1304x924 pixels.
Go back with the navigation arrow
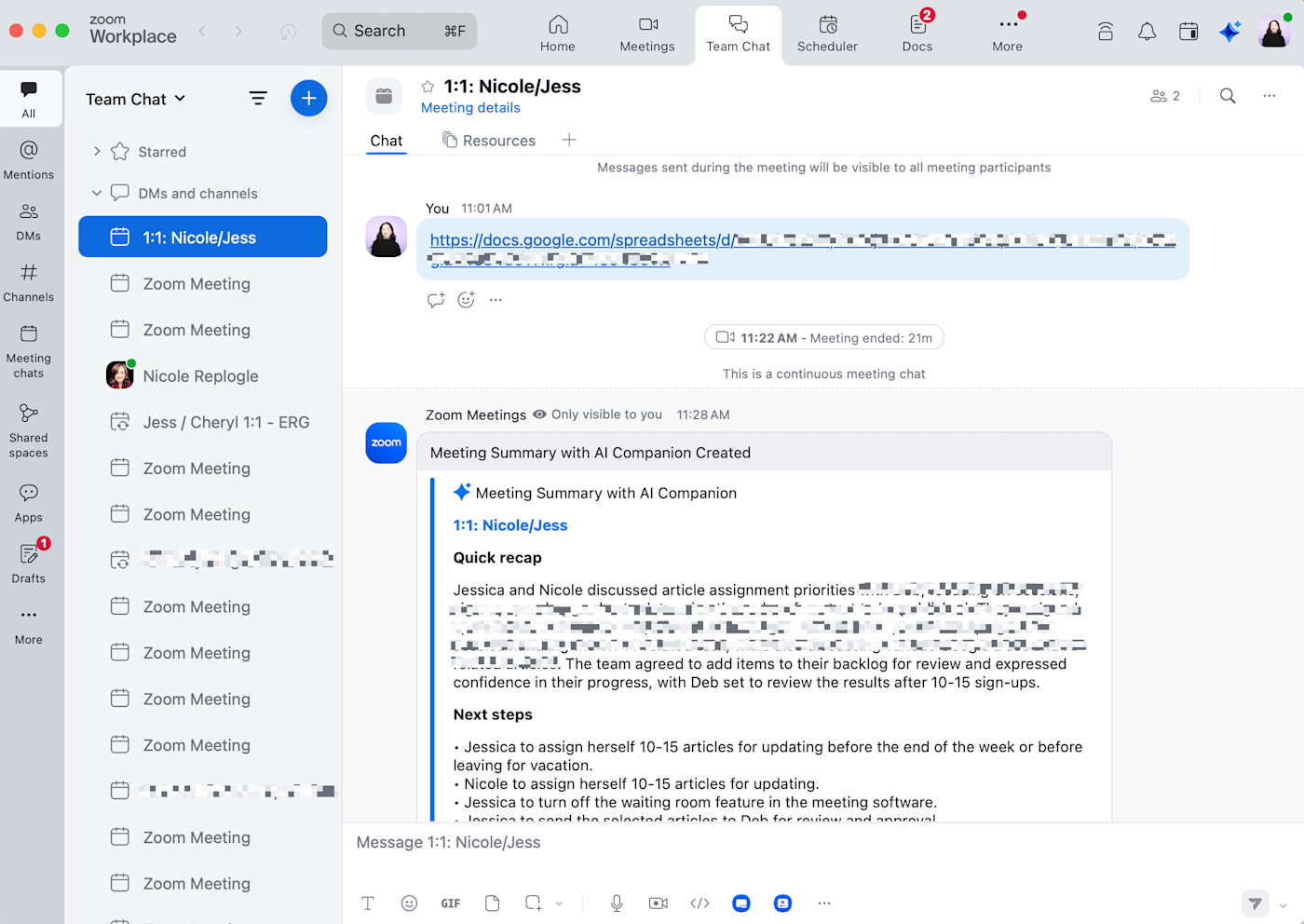pos(202,32)
